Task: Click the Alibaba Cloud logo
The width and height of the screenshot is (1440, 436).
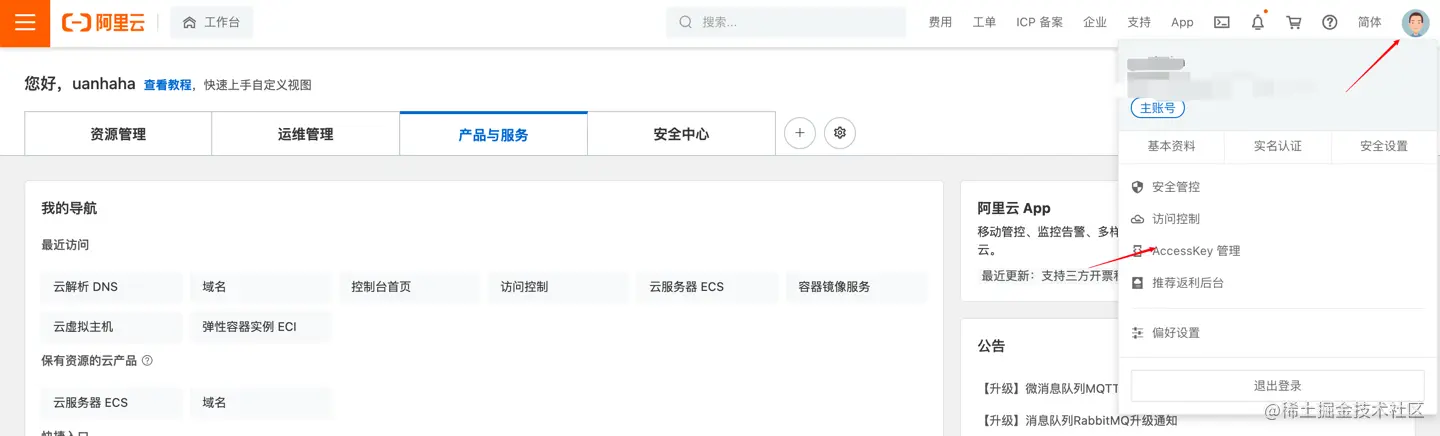Action: 104,23
